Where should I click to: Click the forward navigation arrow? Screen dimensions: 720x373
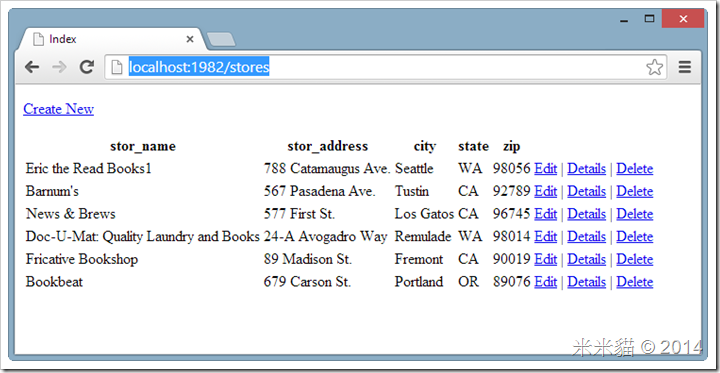pos(59,68)
